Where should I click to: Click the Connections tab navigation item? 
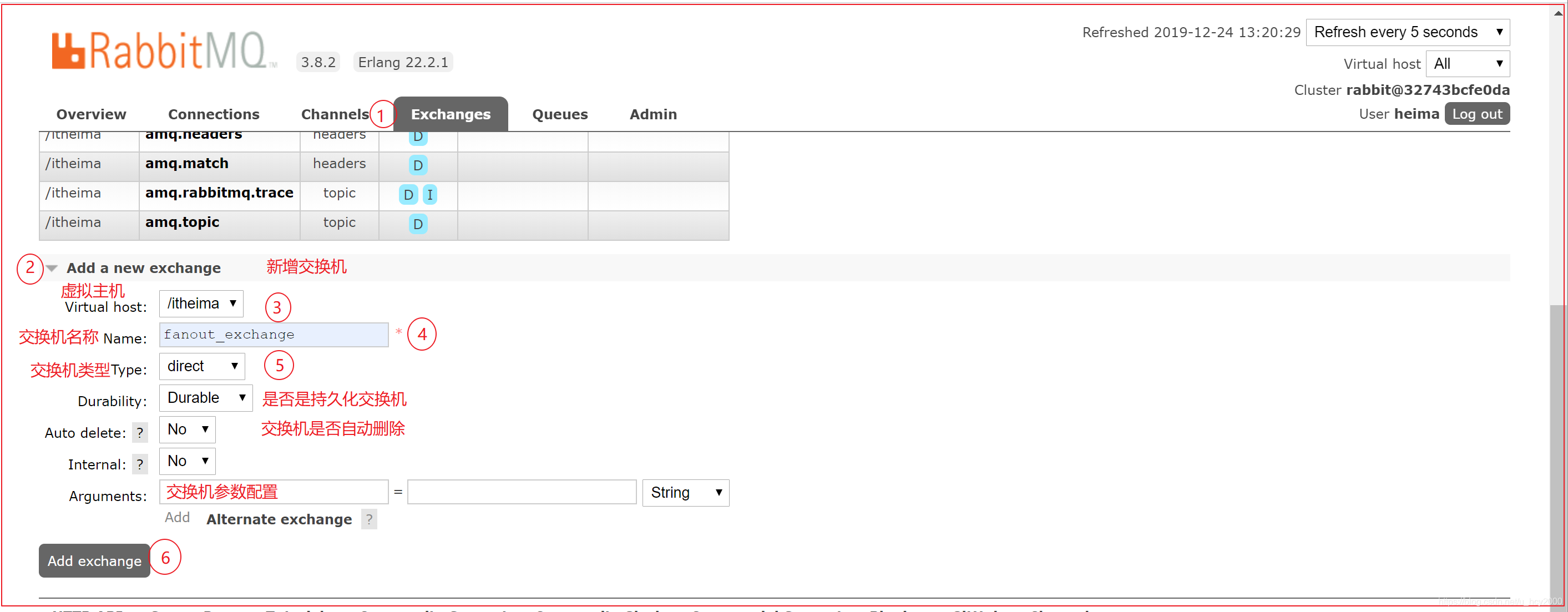click(213, 113)
